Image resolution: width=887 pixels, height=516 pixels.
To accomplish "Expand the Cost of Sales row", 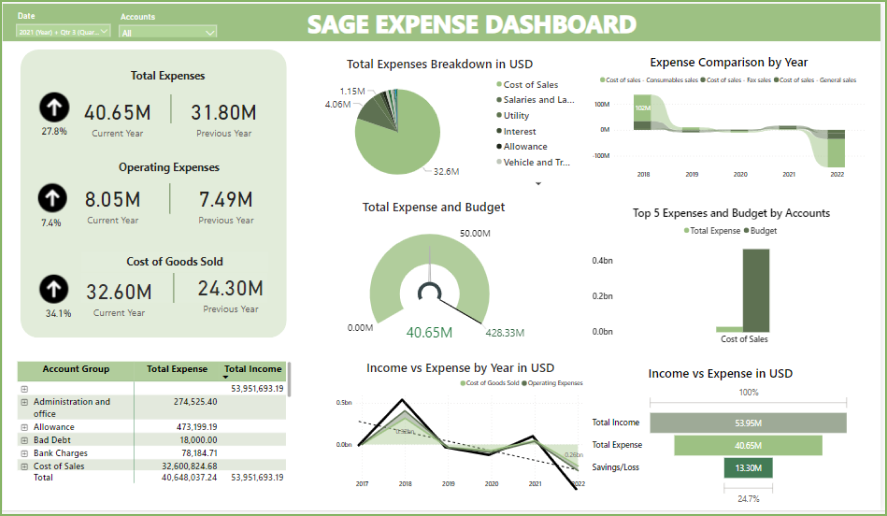I will pos(24,466).
